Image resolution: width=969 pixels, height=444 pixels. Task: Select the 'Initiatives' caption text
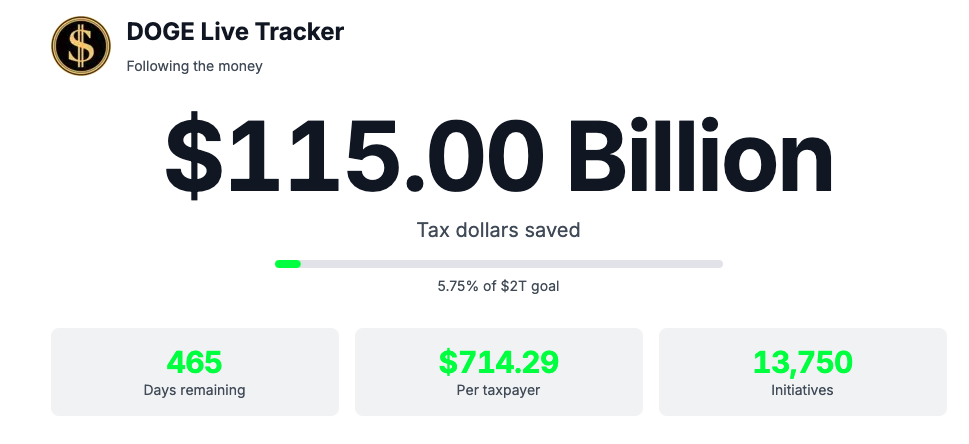[802, 390]
